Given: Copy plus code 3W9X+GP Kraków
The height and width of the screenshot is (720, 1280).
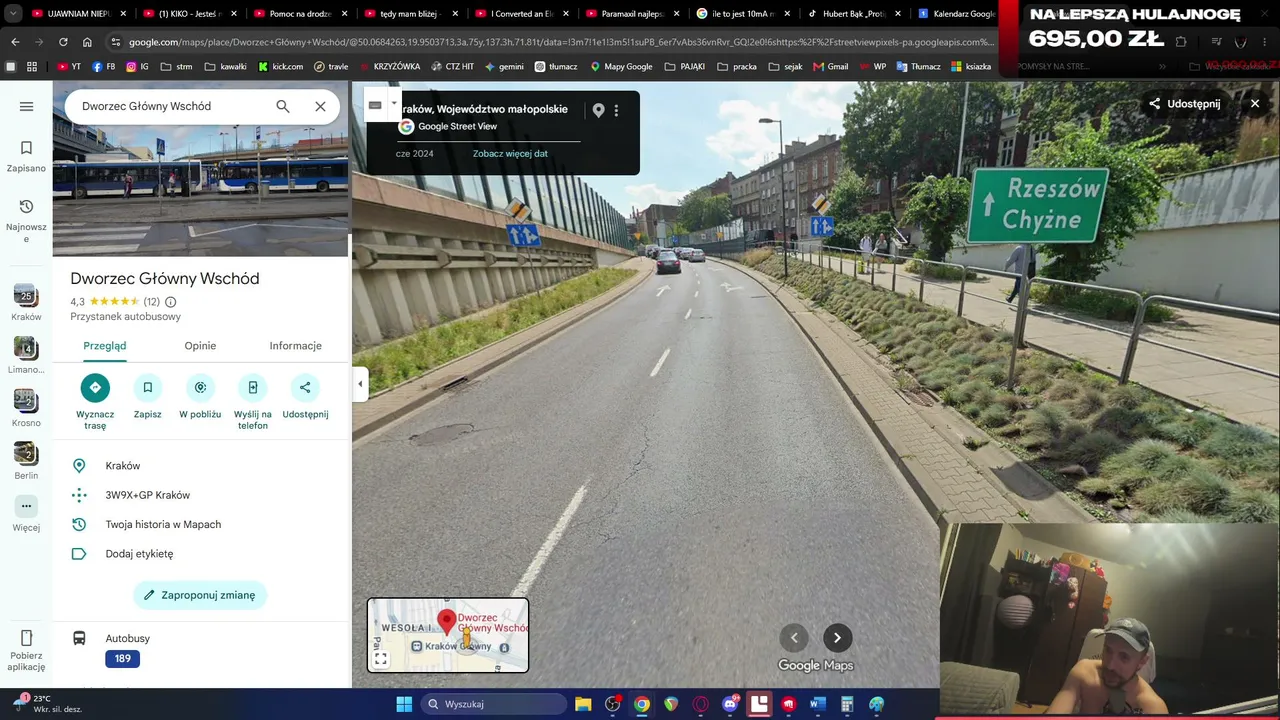Looking at the screenshot, I should click(x=200, y=495).
